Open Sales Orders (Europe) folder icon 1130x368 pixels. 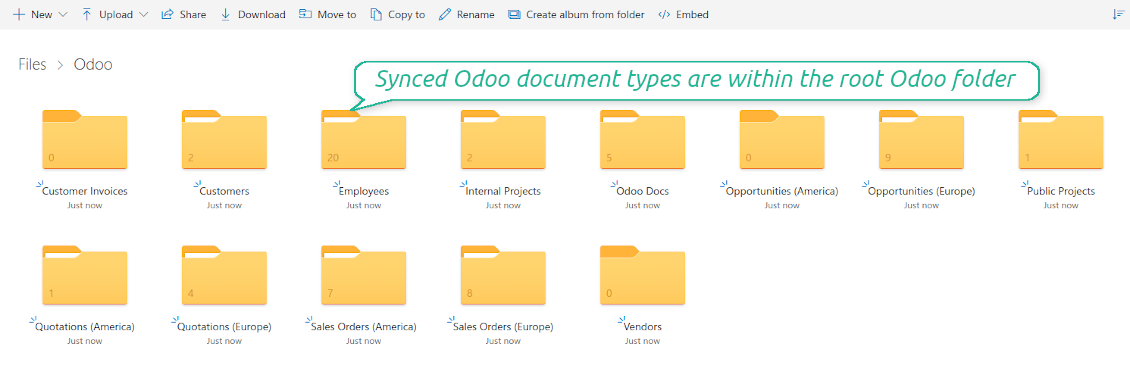click(x=503, y=275)
